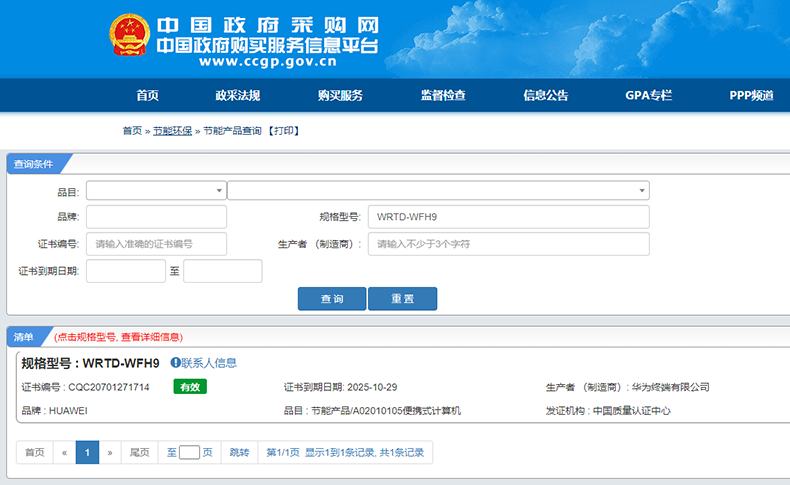Click the certificate expiry start date field
Screen dimensions: 790x485
[125, 271]
